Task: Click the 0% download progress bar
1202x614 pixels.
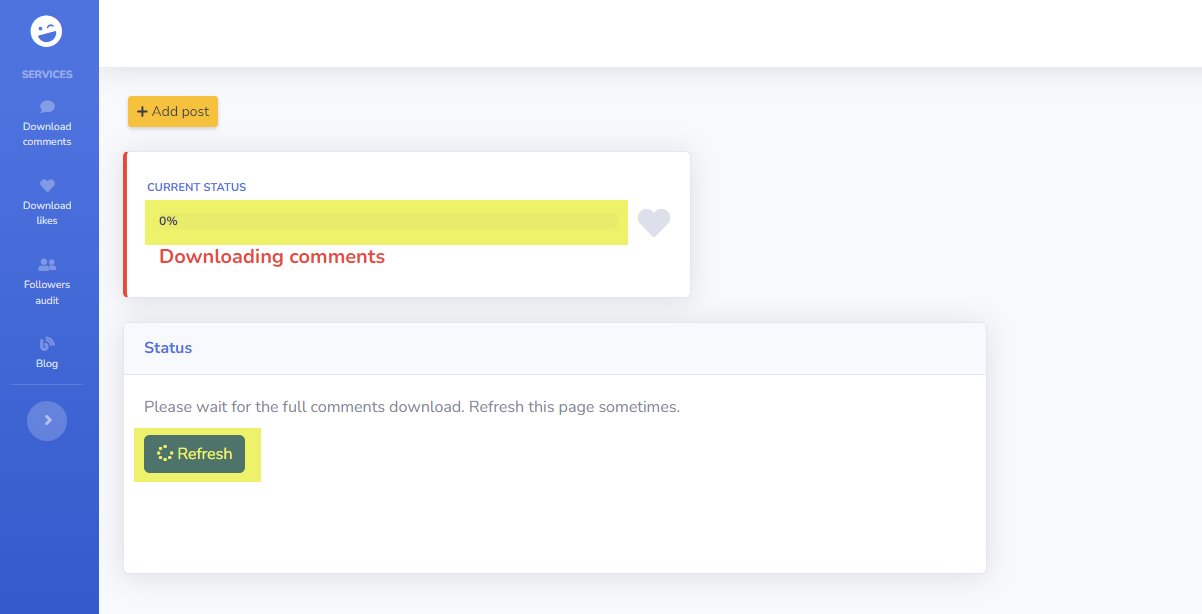Action: click(x=386, y=221)
